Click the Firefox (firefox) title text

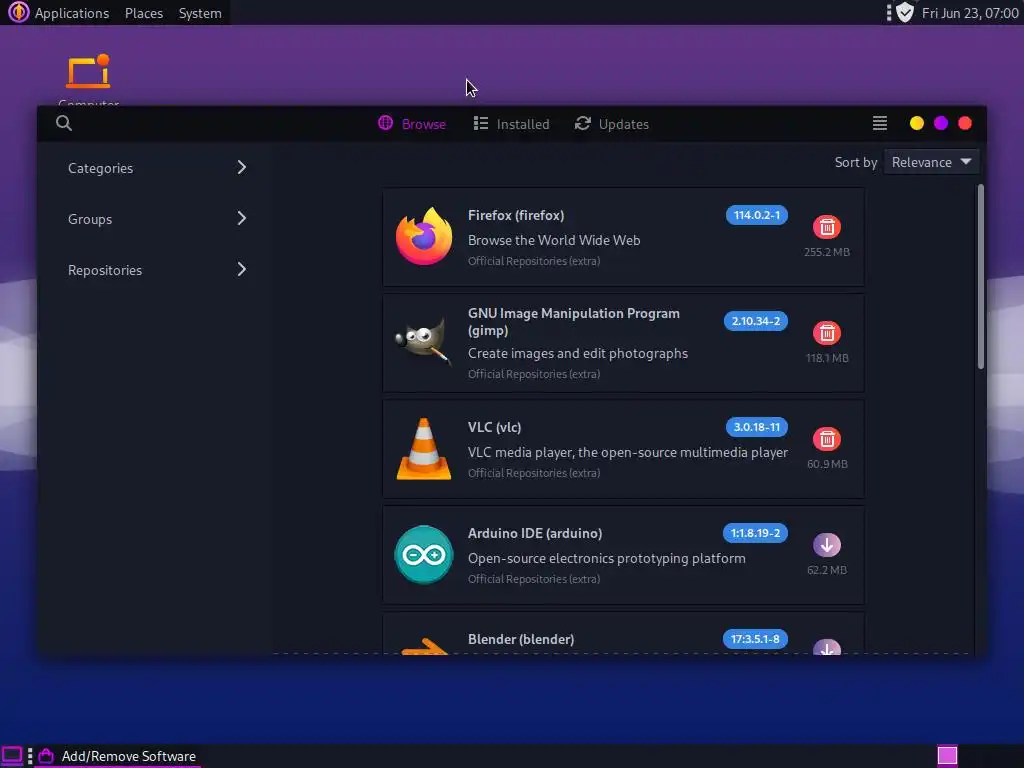[516, 215]
